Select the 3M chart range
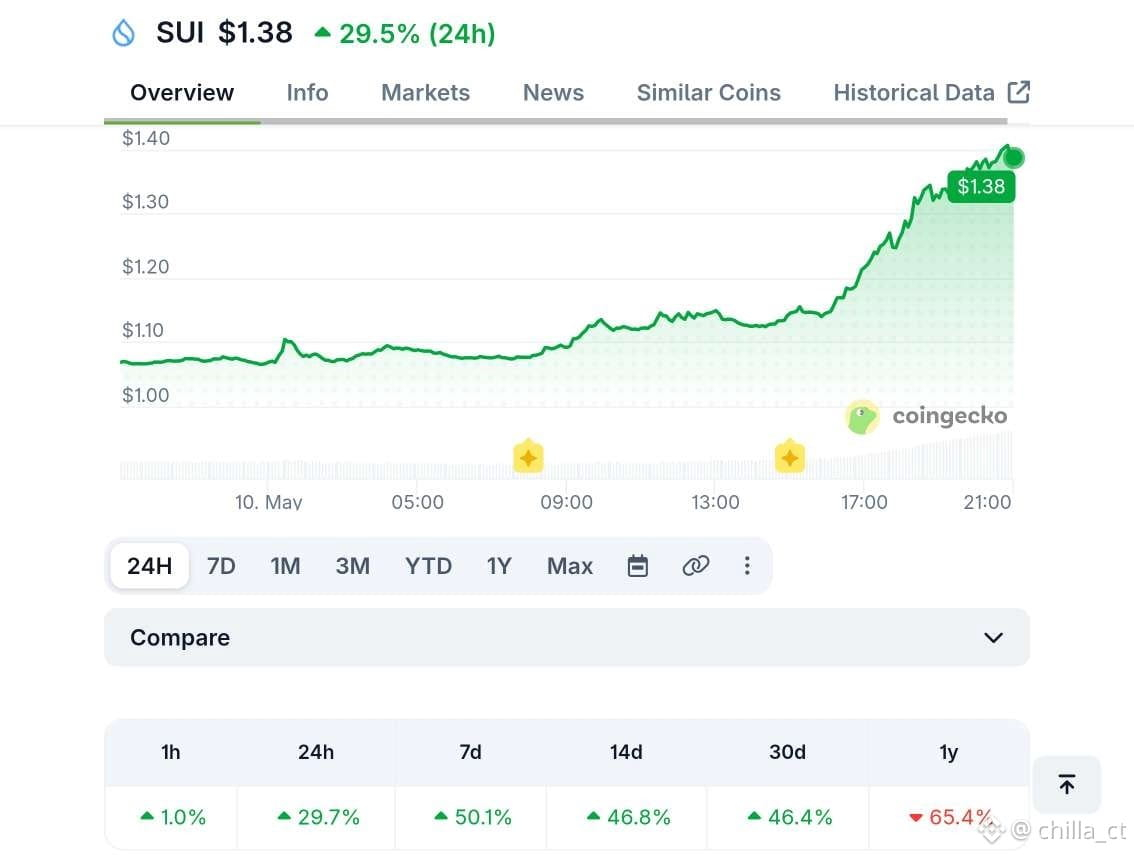This screenshot has width=1134, height=855. click(x=352, y=566)
